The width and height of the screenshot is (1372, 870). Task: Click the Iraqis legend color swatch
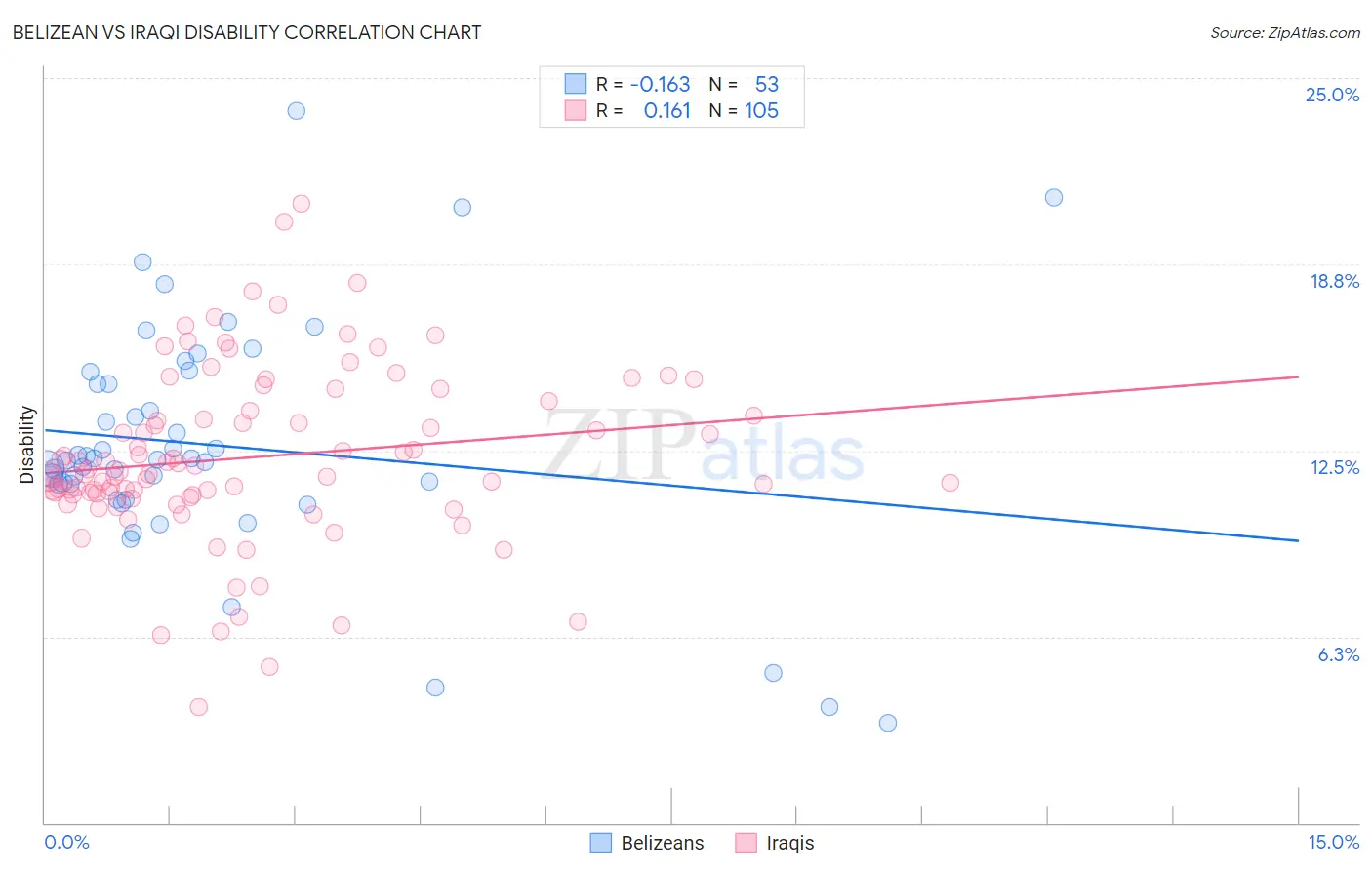[x=747, y=843]
